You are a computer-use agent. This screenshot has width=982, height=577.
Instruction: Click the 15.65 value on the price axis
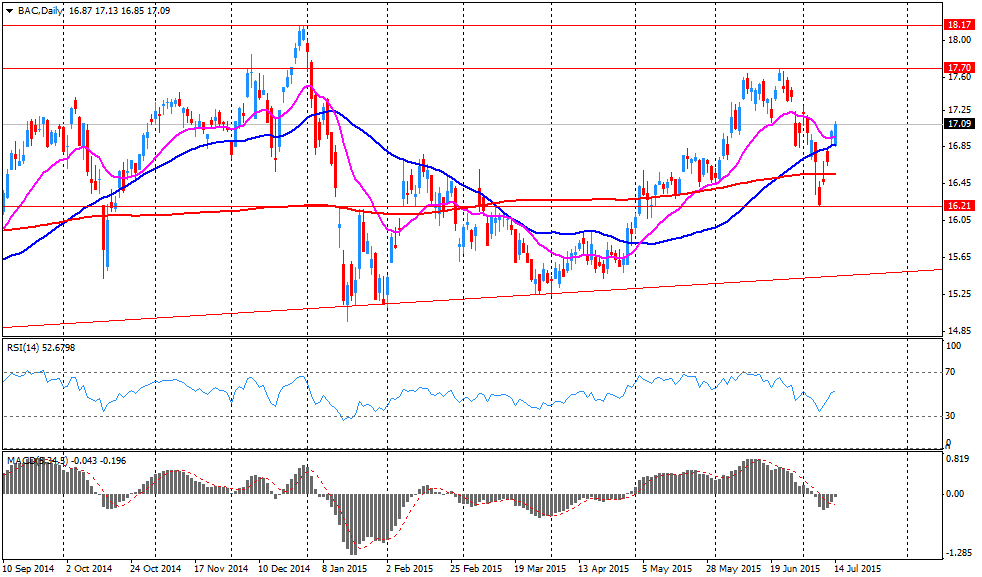(959, 257)
